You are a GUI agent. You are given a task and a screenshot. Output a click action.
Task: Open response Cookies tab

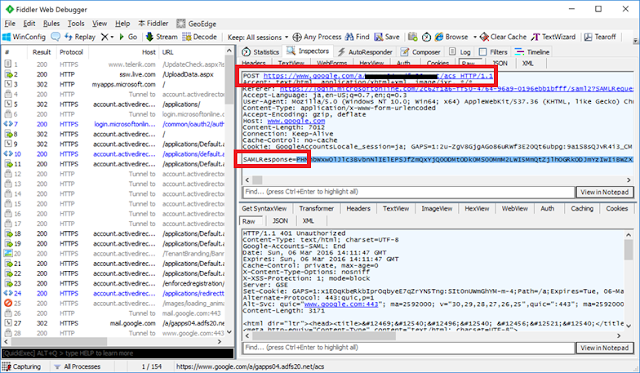pyautogui.click(x=617, y=209)
